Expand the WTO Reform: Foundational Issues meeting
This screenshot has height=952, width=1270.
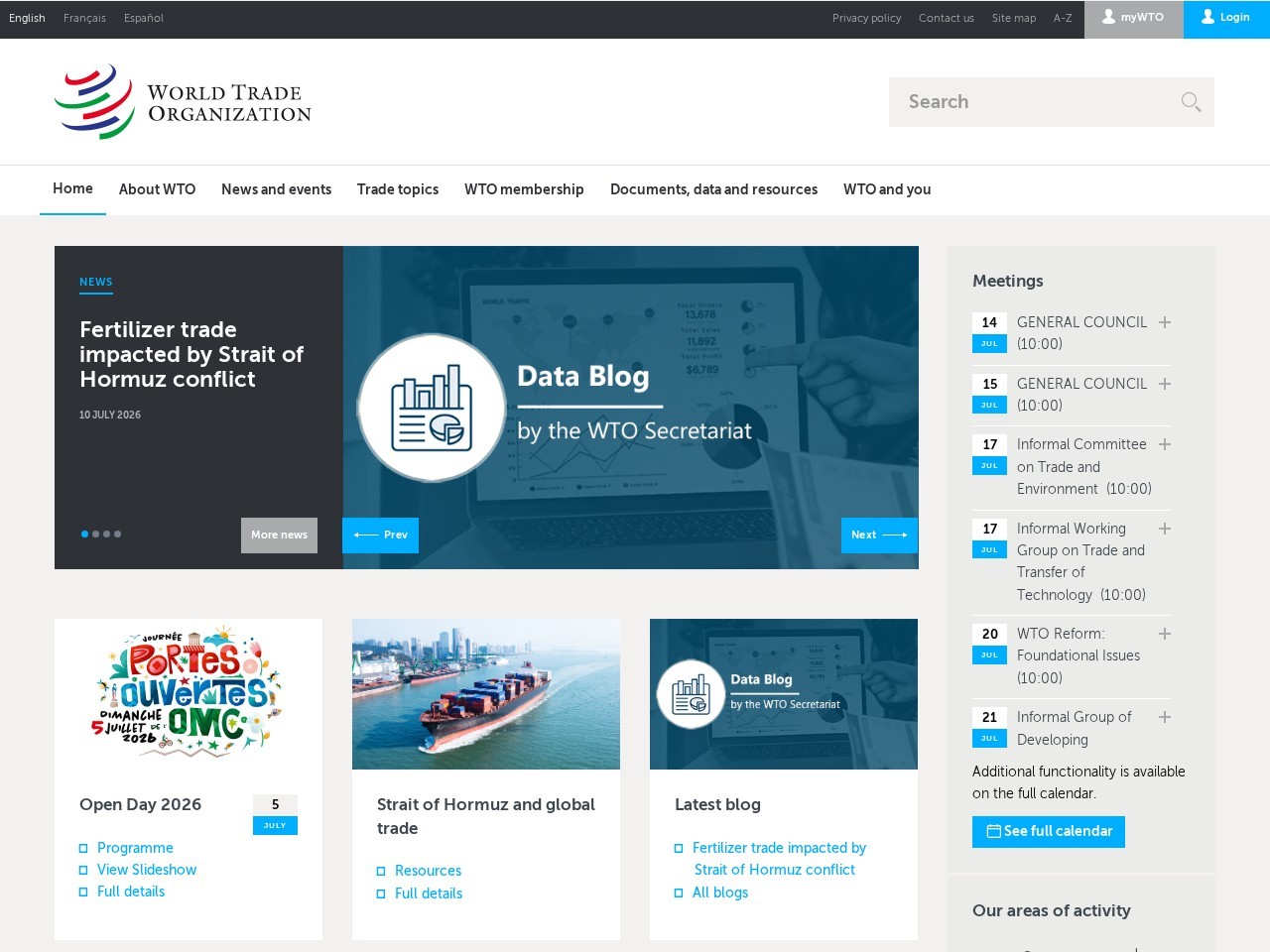pyautogui.click(x=1165, y=634)
